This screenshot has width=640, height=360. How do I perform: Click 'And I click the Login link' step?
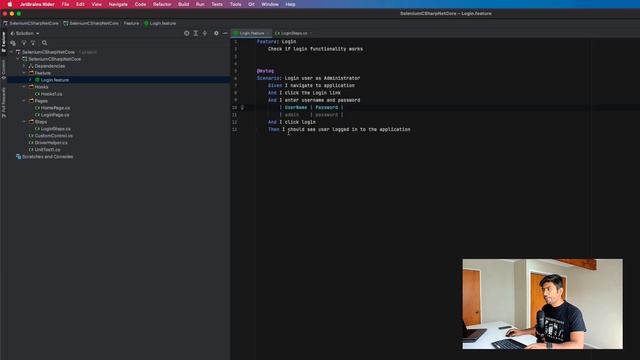pyautogui.click(x=304, y=93)
